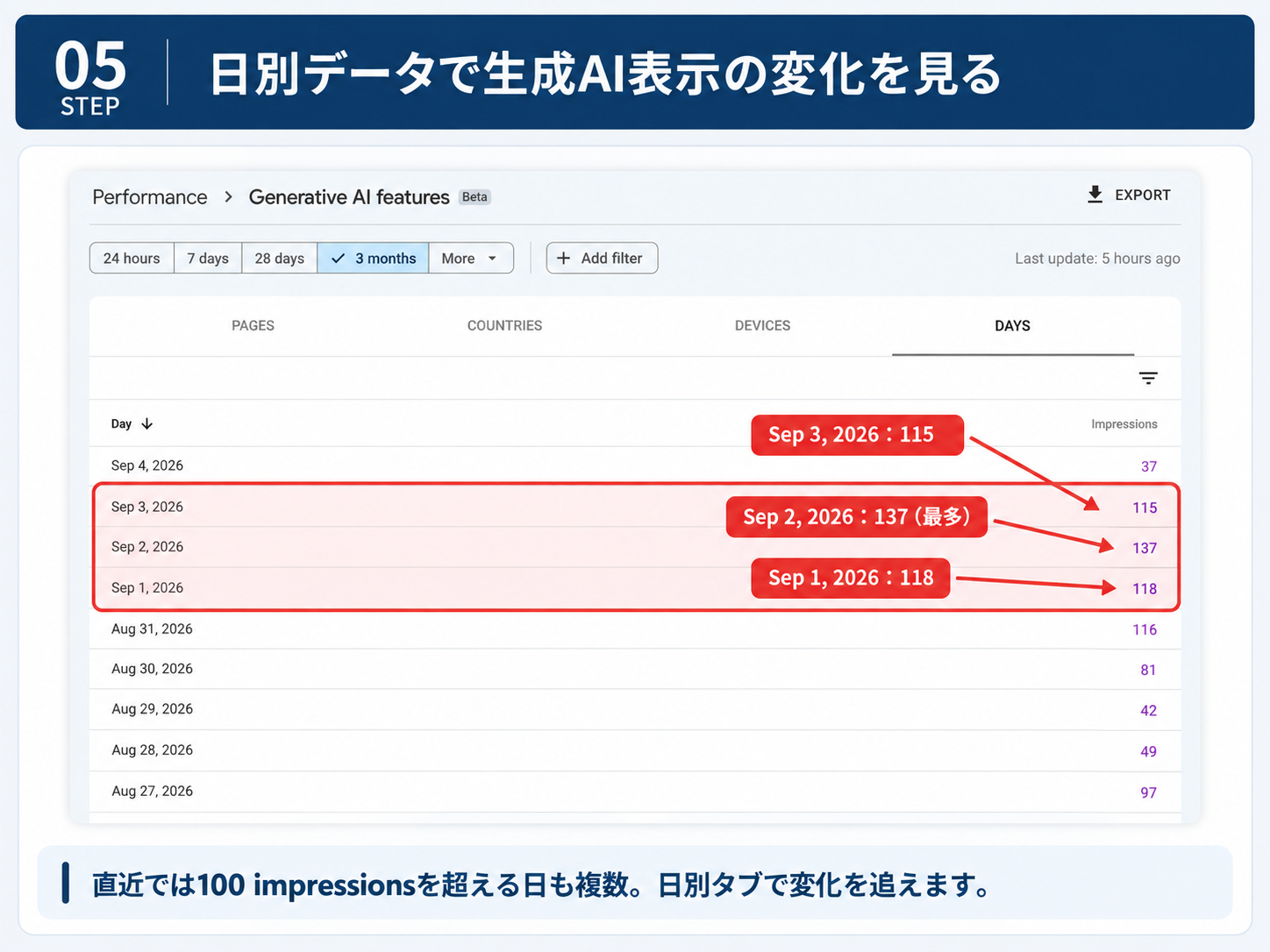Select the DAYS tab
The width and height of the screenshot is (1270, 952).
(1012, 325)
